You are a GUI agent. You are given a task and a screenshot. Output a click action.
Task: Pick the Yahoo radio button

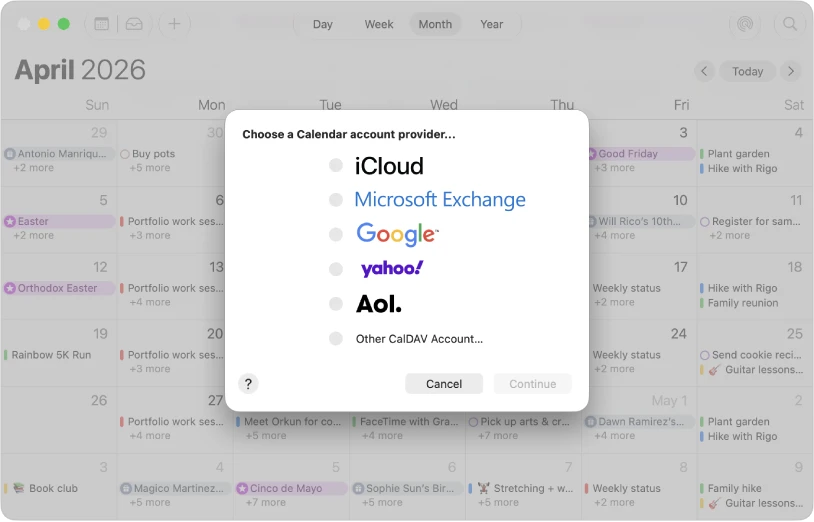click(x=336, y=269)
